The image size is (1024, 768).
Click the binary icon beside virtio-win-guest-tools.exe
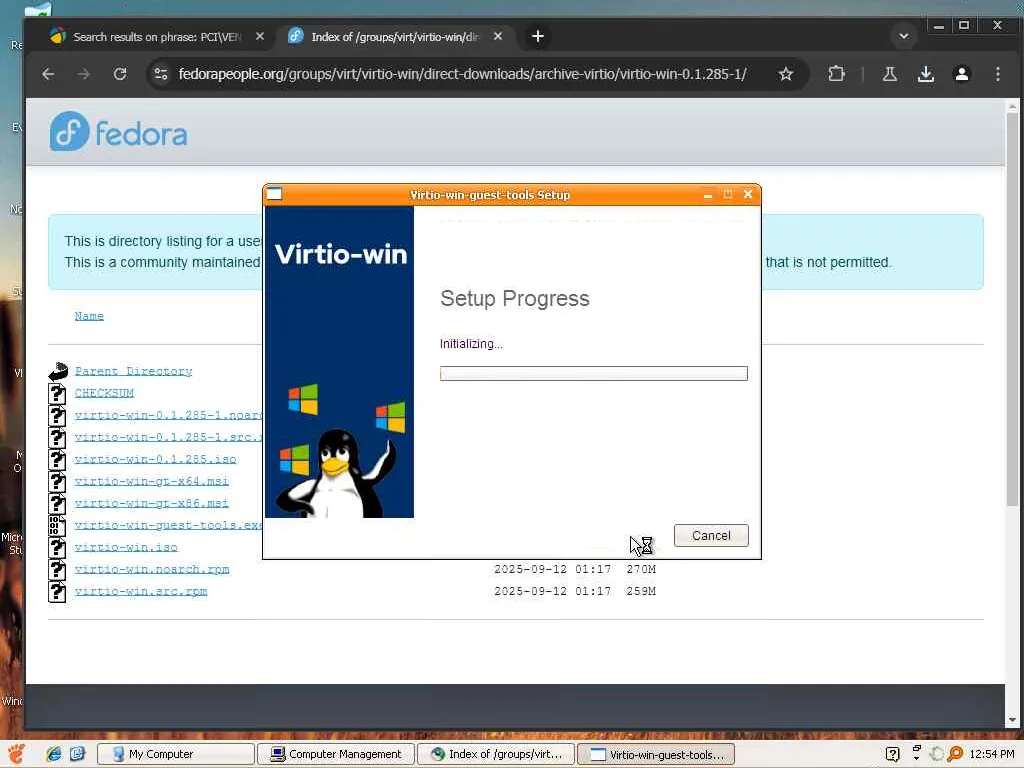pyautogui.click(x=57, y=525)
